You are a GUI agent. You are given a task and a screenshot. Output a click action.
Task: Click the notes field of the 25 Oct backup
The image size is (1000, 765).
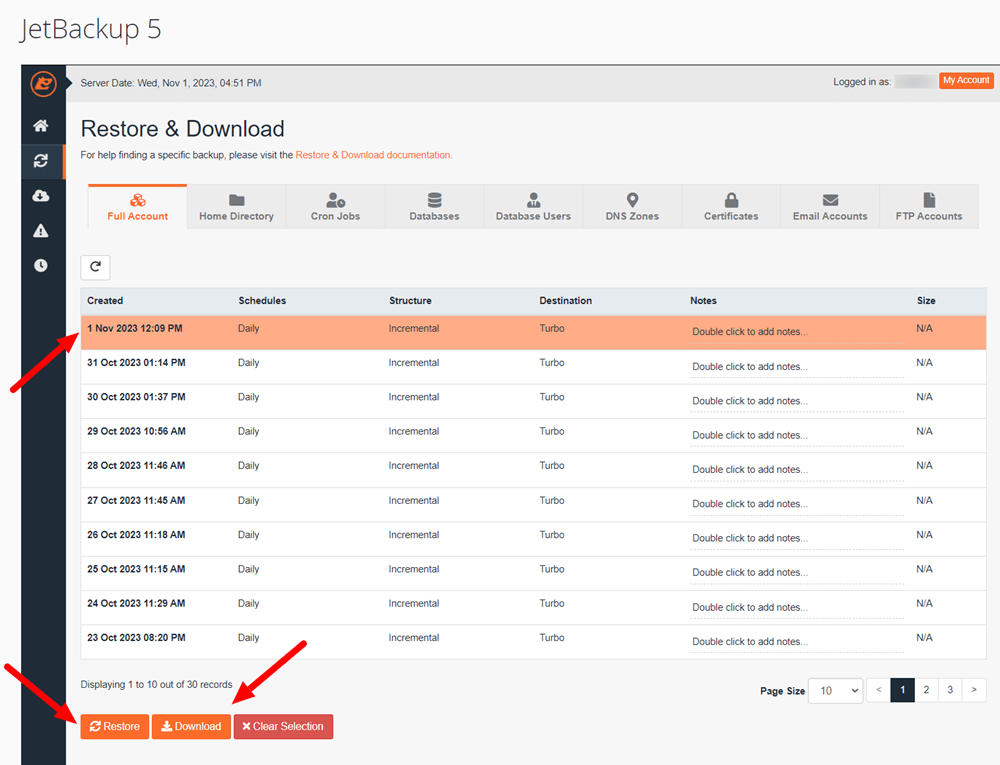(797, 573)
